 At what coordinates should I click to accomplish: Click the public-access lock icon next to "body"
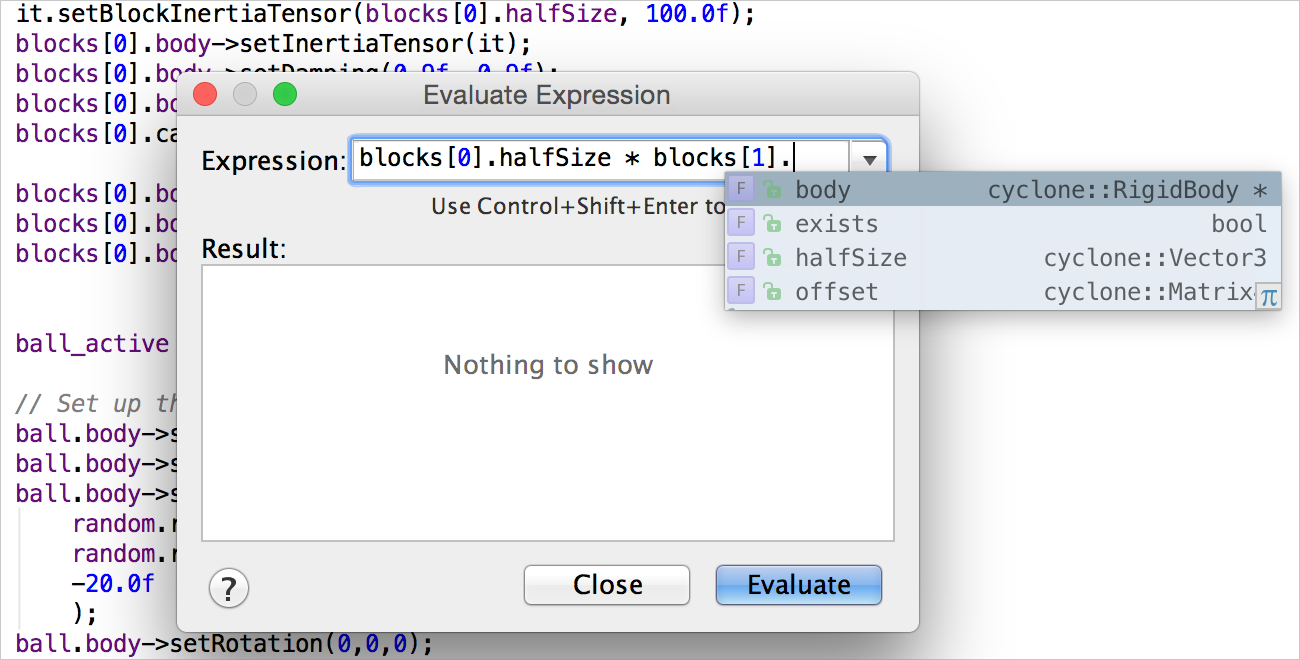[771, 188]
